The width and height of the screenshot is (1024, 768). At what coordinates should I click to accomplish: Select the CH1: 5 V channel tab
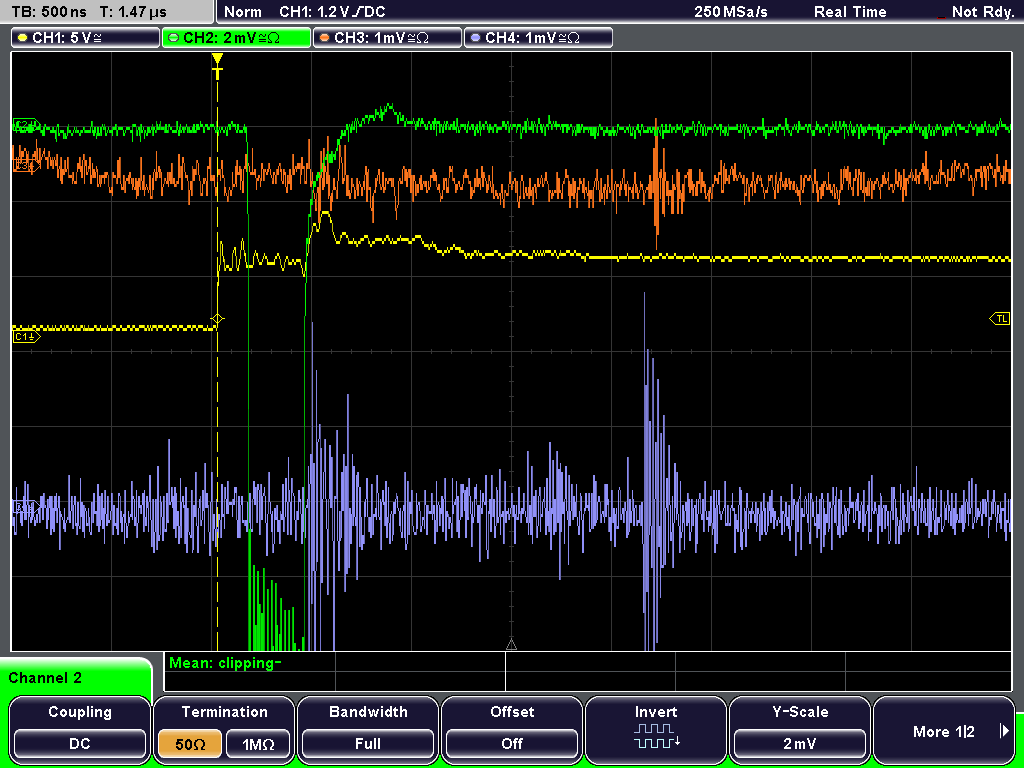86,38
